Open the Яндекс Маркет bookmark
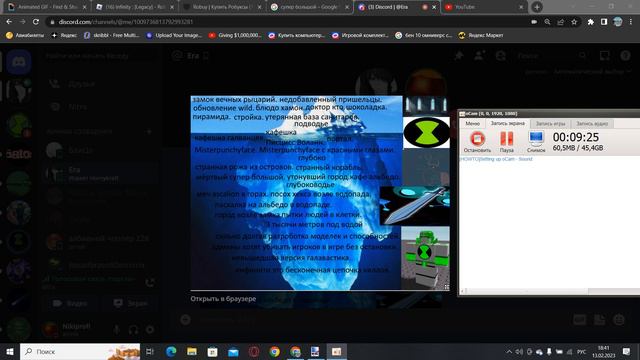This screenshot has width=640, height=360. pyautogui.click(x=481, y=36)
